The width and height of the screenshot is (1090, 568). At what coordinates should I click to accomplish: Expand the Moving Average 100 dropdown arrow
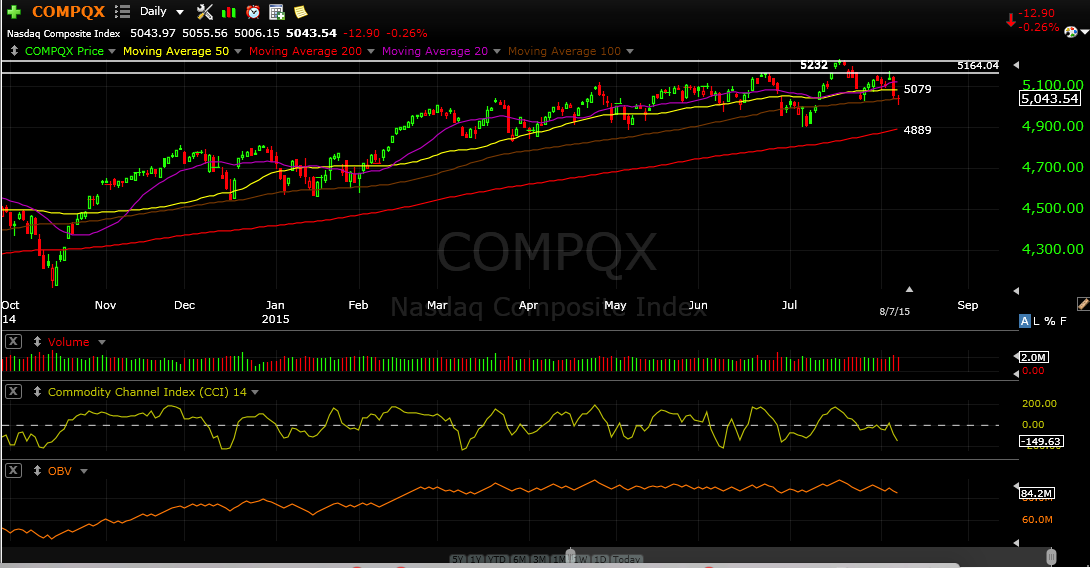(630, 51)
